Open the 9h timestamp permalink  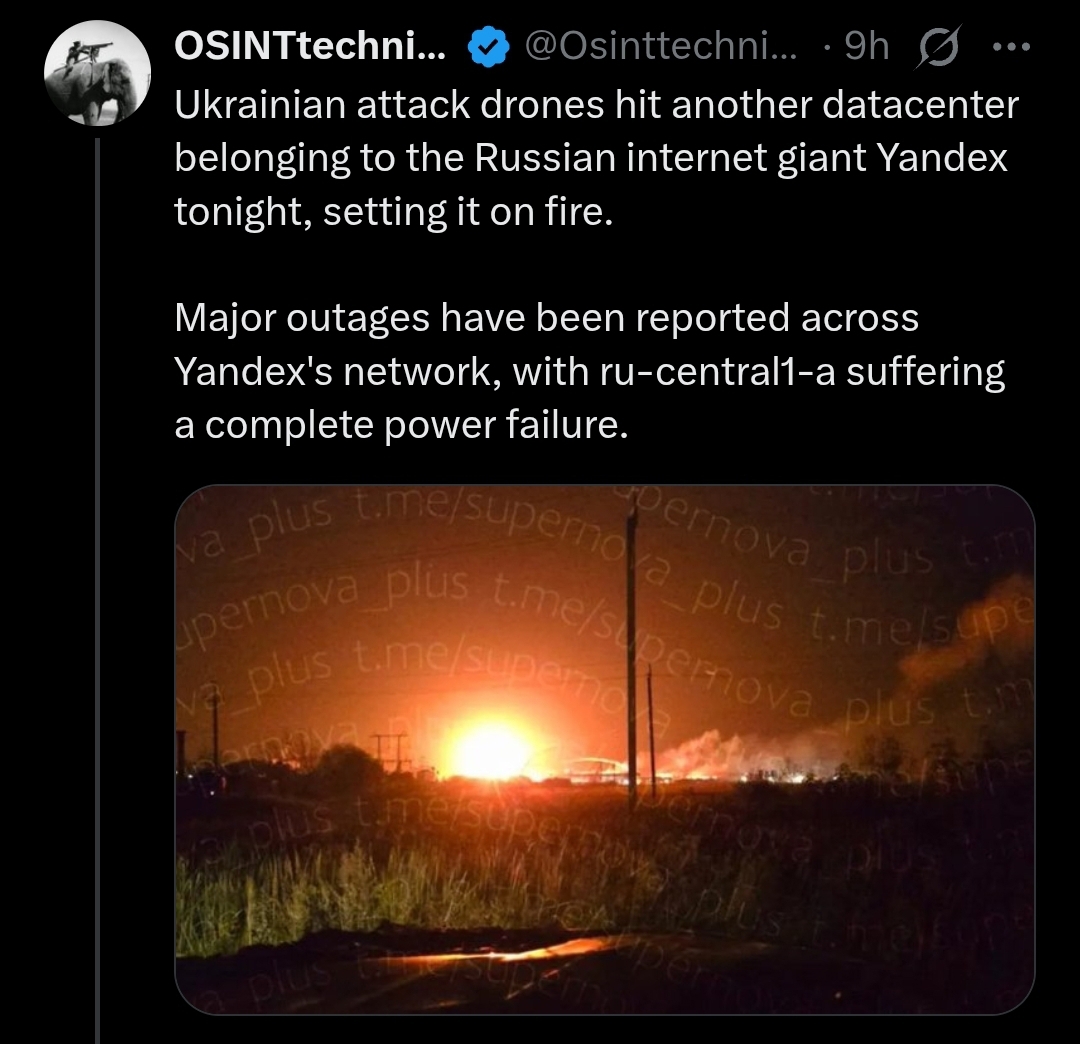click(x=867, y=46)
